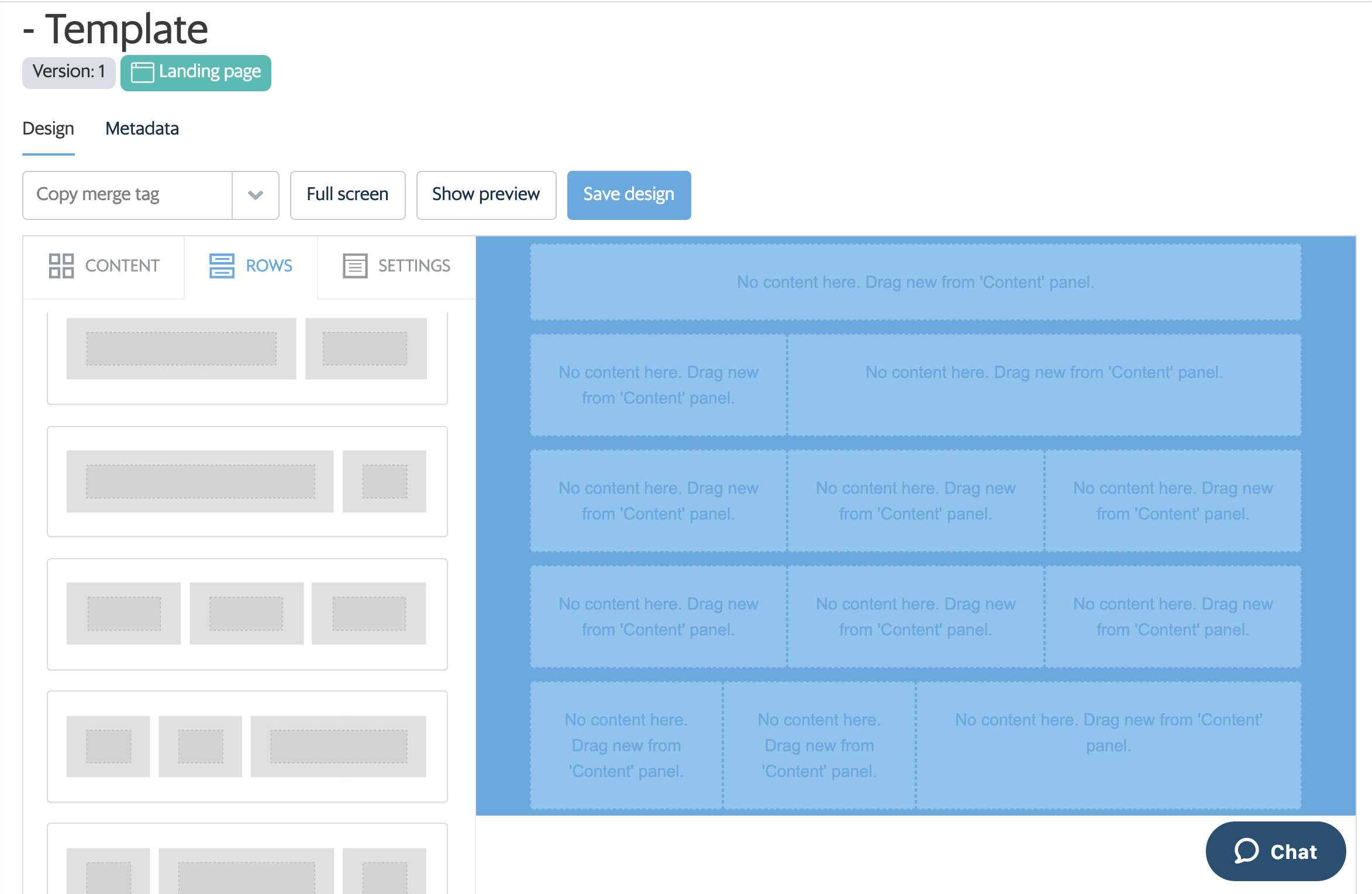This screenshot has height=894, width=1372.
Task: Click the Show preview button
Action: [x=485, y=195]
